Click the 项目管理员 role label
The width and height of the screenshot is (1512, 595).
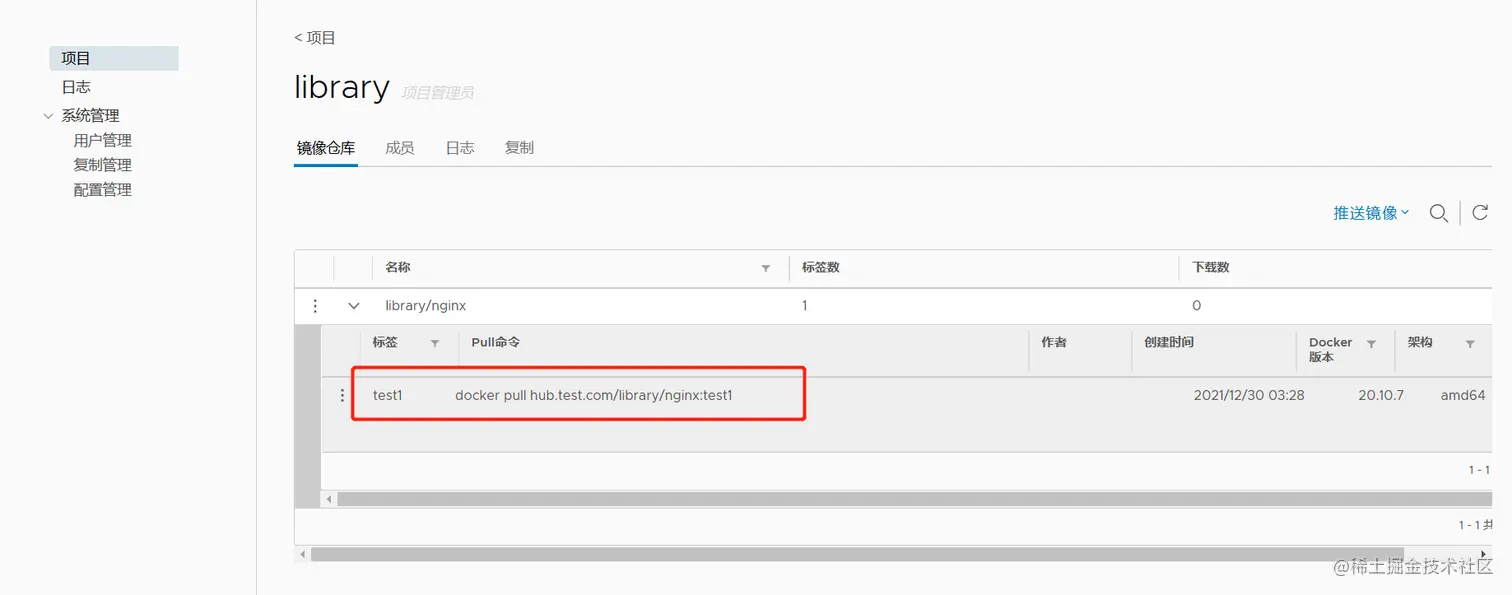(x=437, y=93)
